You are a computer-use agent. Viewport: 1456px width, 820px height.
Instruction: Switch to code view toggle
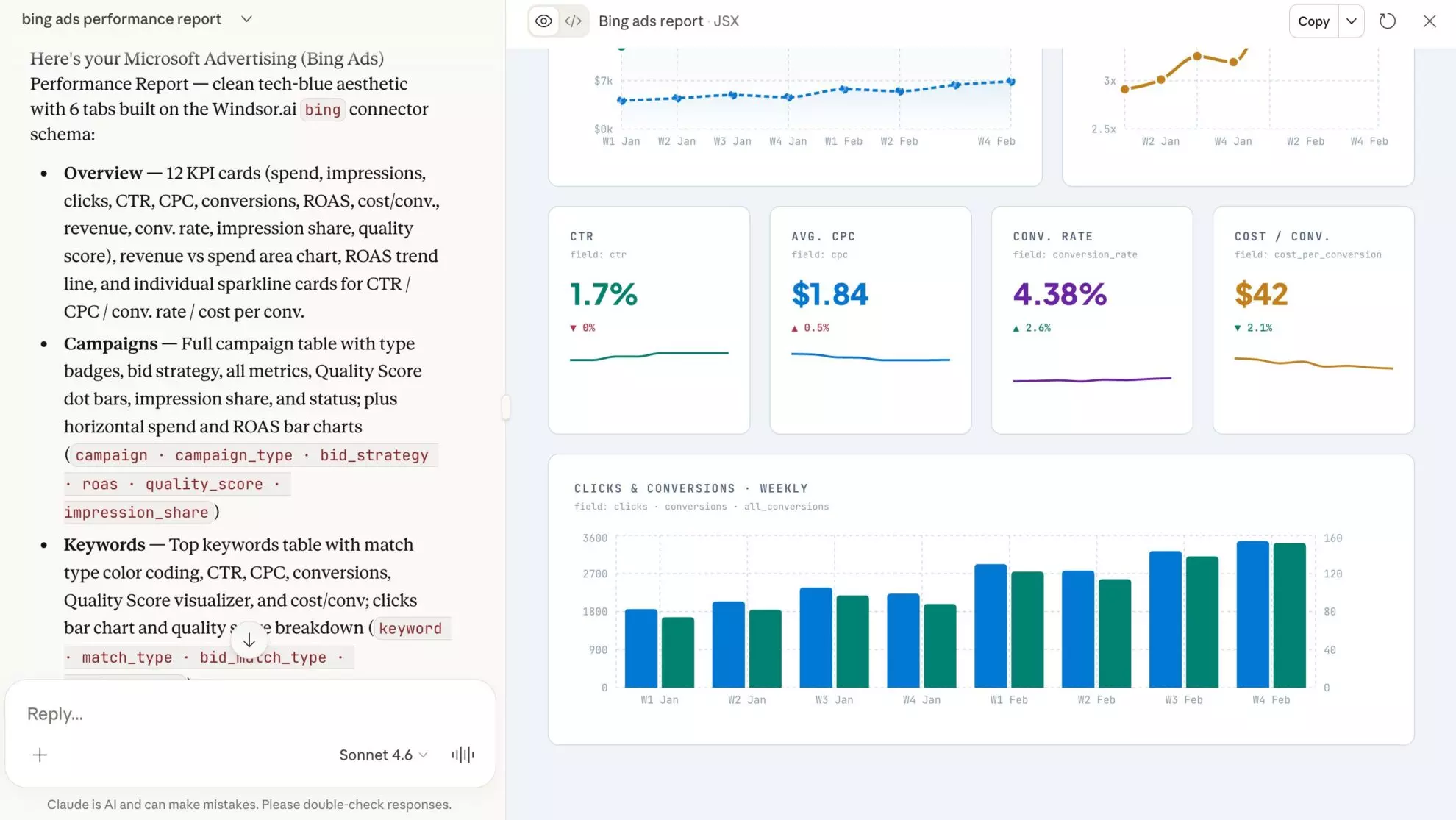573,21
